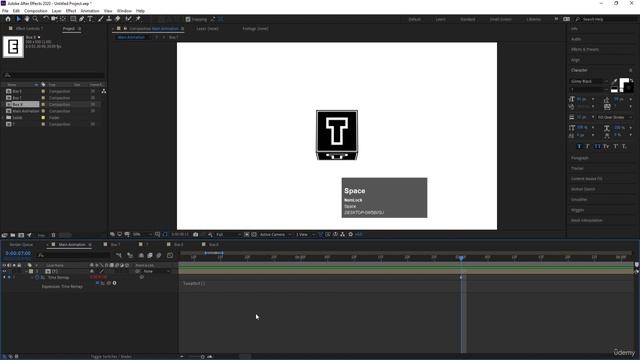Select the Pan Behind anchor point tool

point(63,19)
